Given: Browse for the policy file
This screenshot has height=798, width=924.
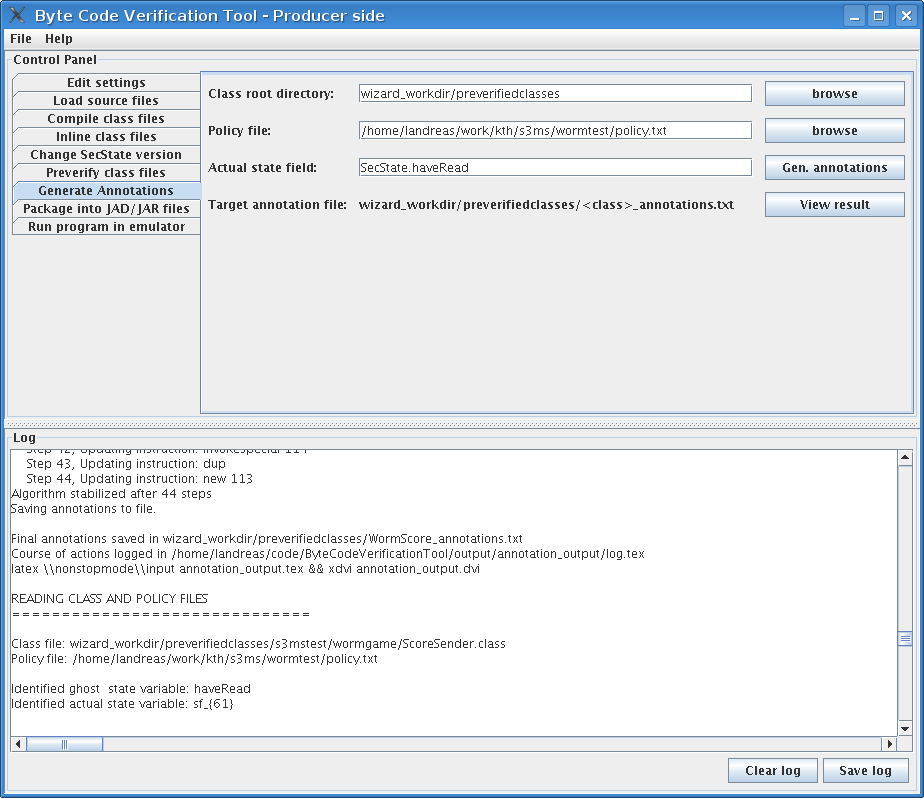Looking at the screenshot, I should [x=834, y=130].
